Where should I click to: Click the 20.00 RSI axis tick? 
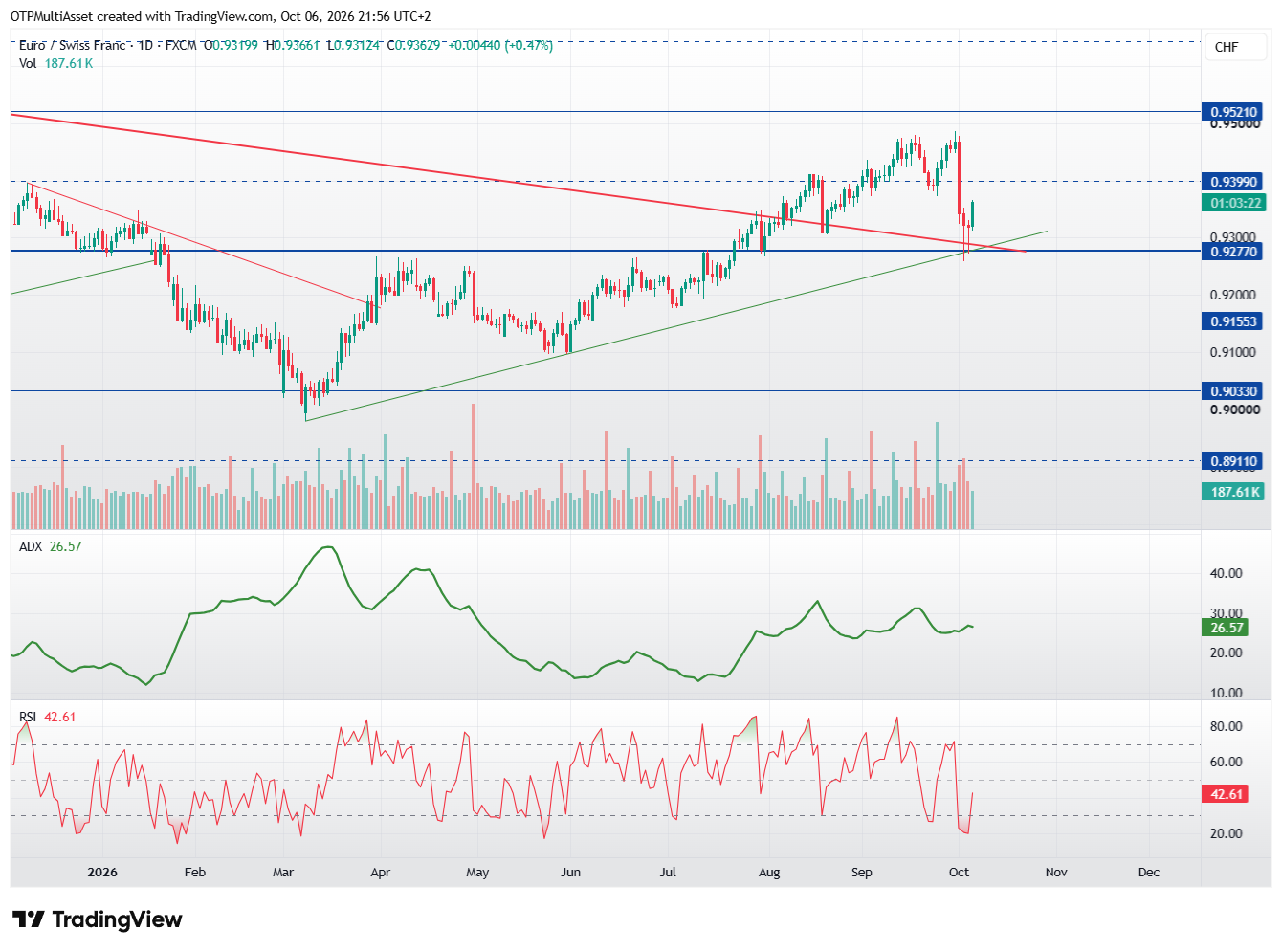pos(1227,833)
